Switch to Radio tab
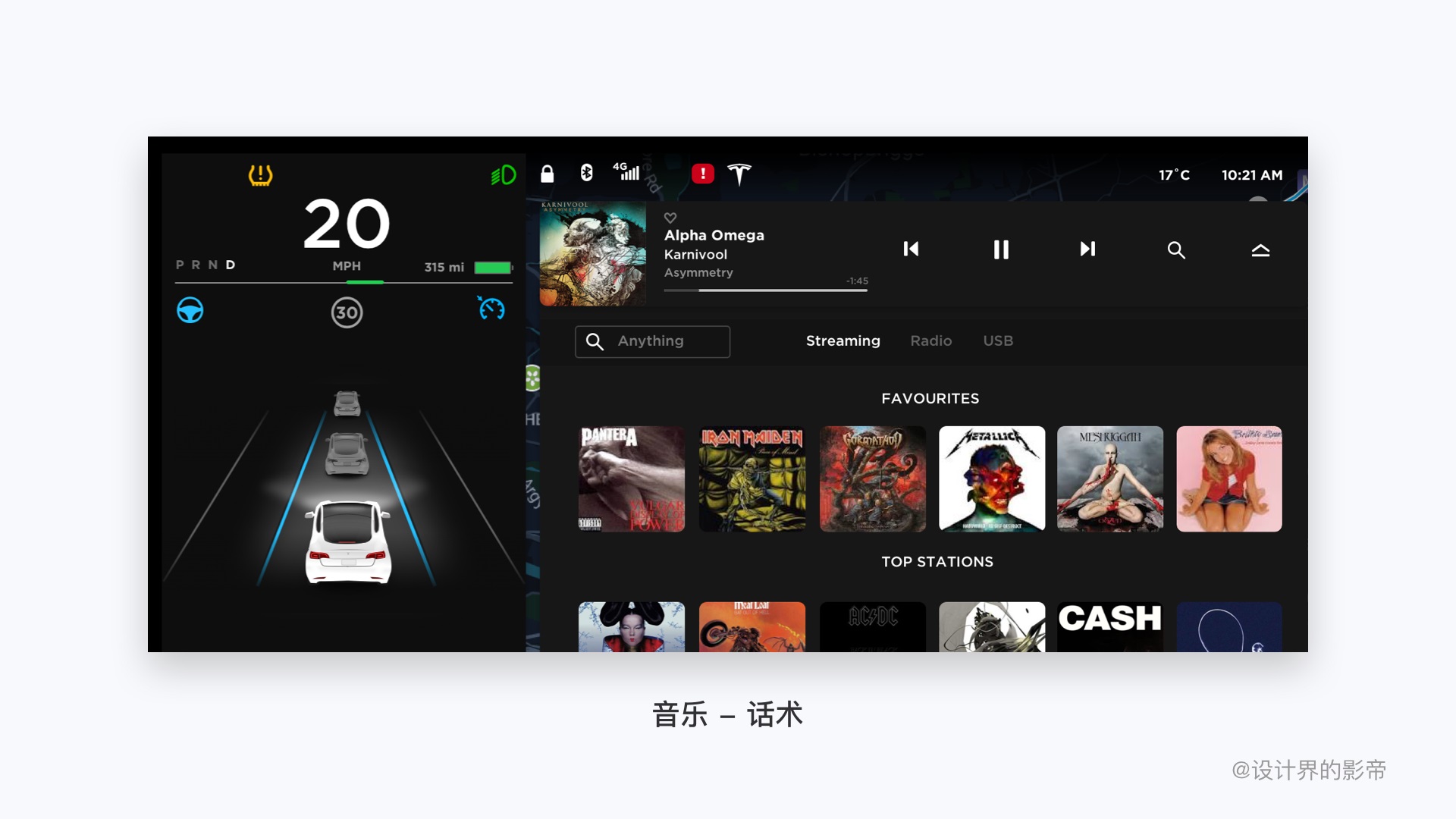 [930, 341]
